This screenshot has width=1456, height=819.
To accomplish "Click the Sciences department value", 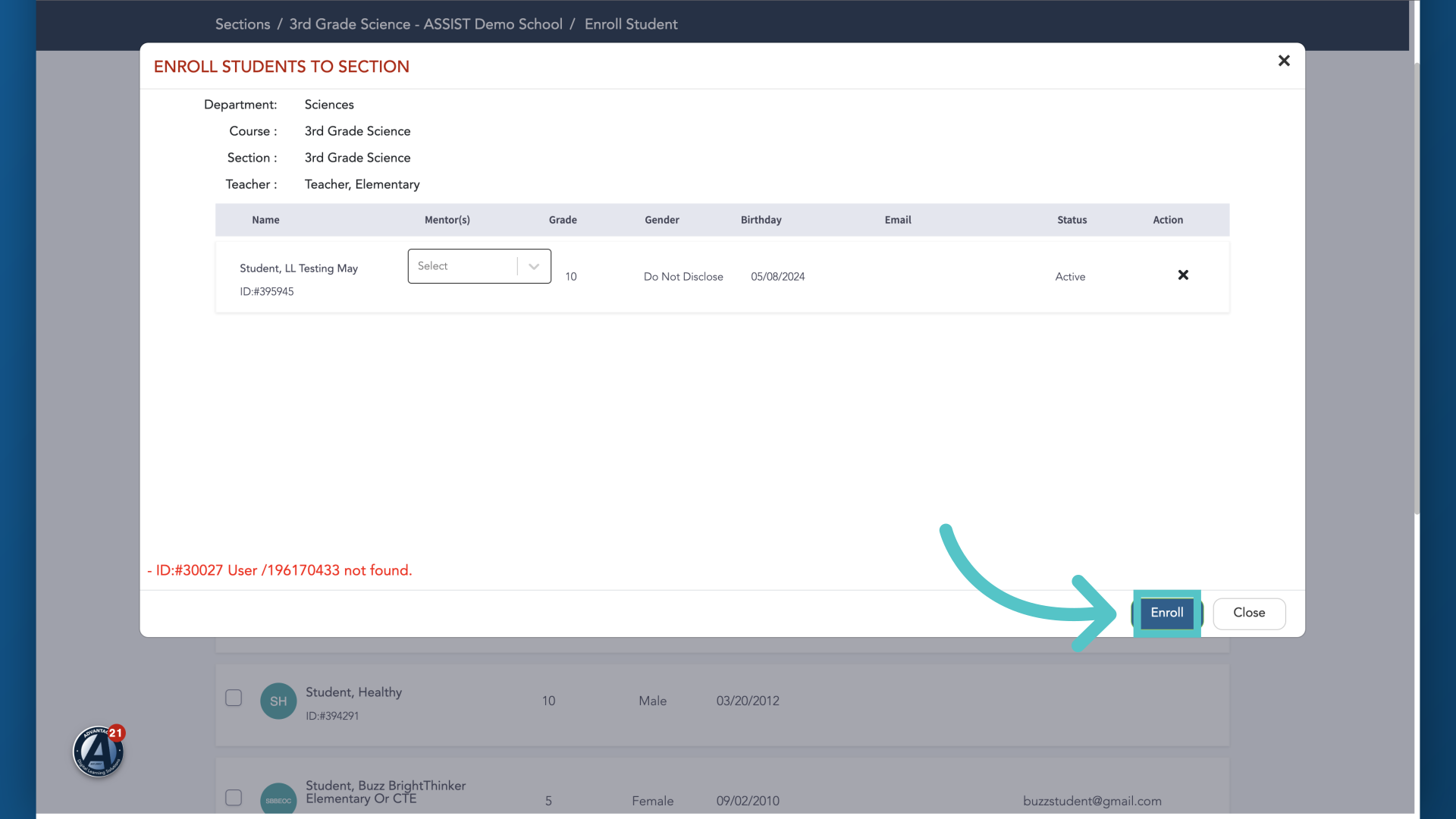I will point(329,105).
